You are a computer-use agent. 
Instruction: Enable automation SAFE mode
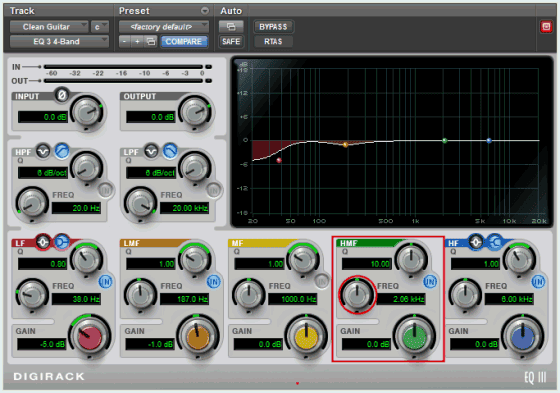tap(231, 41)
